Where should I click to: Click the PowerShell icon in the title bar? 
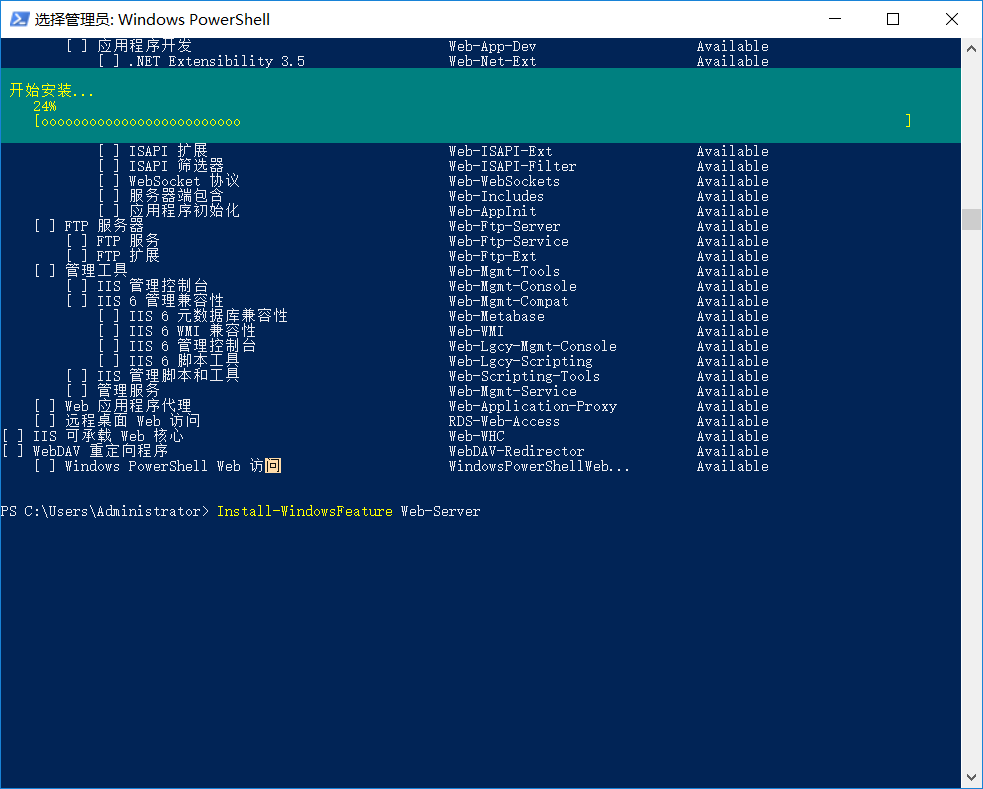pos(18,19)
